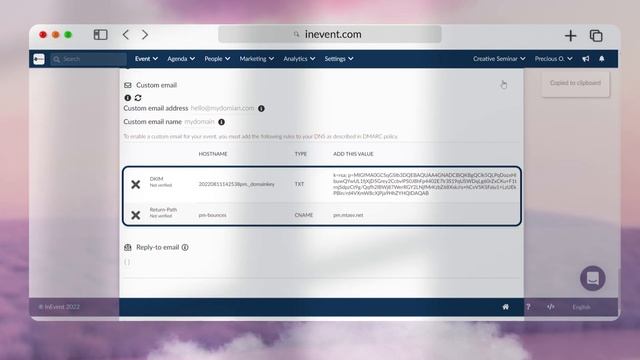
Task: Open the Agenda dropdown menu
Action: 181,59
